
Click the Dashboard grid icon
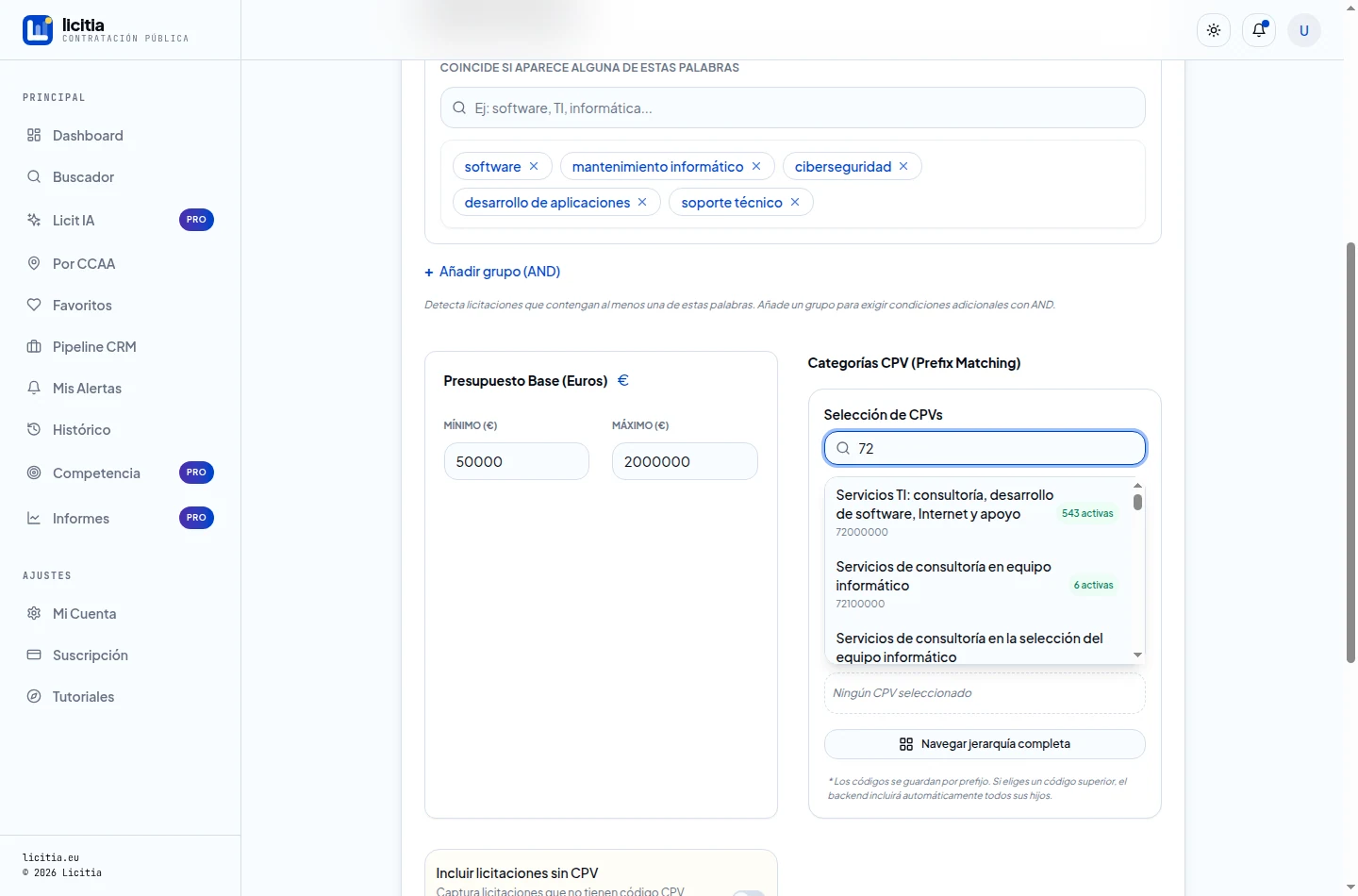tap(34, 135)
